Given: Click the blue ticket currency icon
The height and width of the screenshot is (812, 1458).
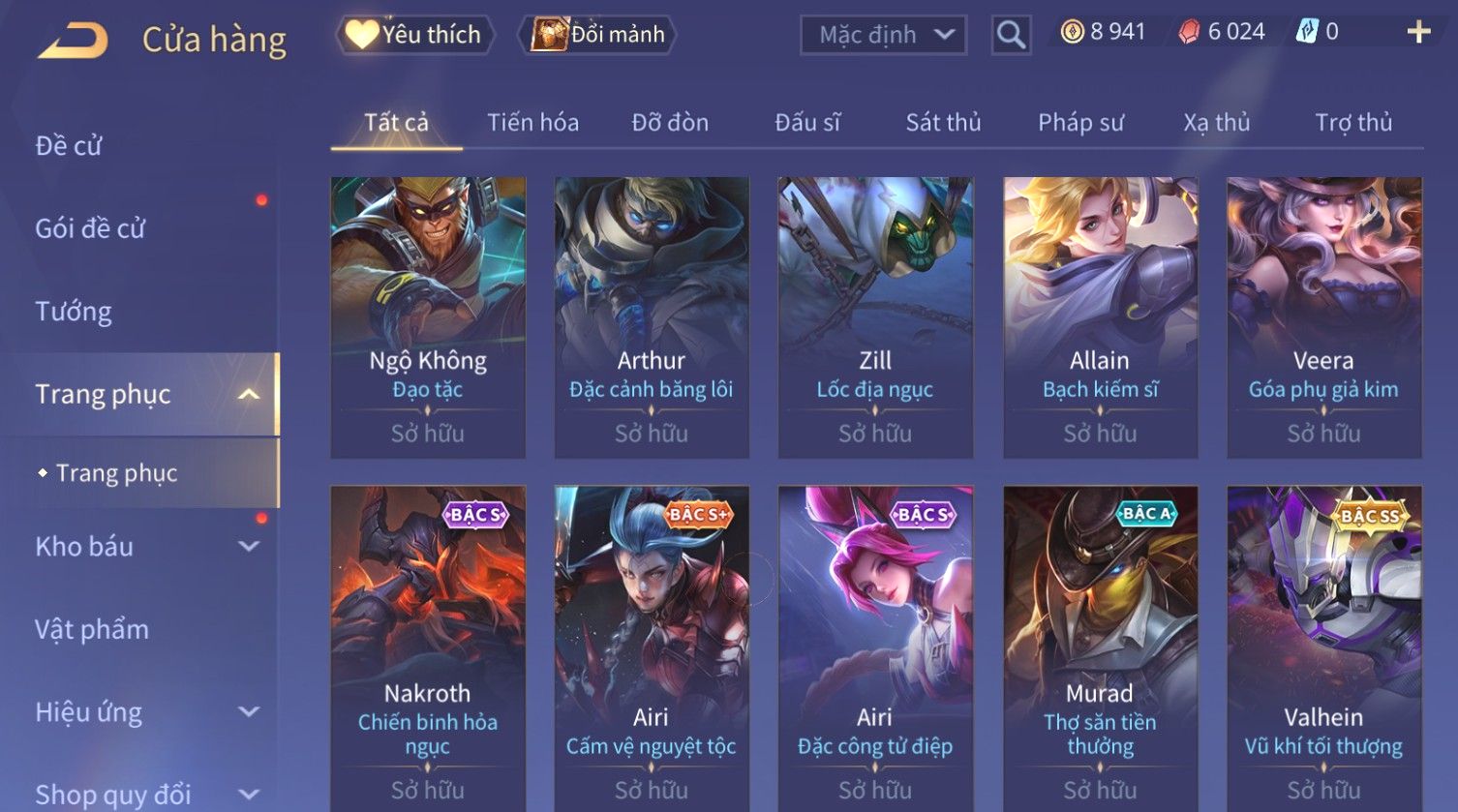Looking at the screenshot, I should point(1307,32).
